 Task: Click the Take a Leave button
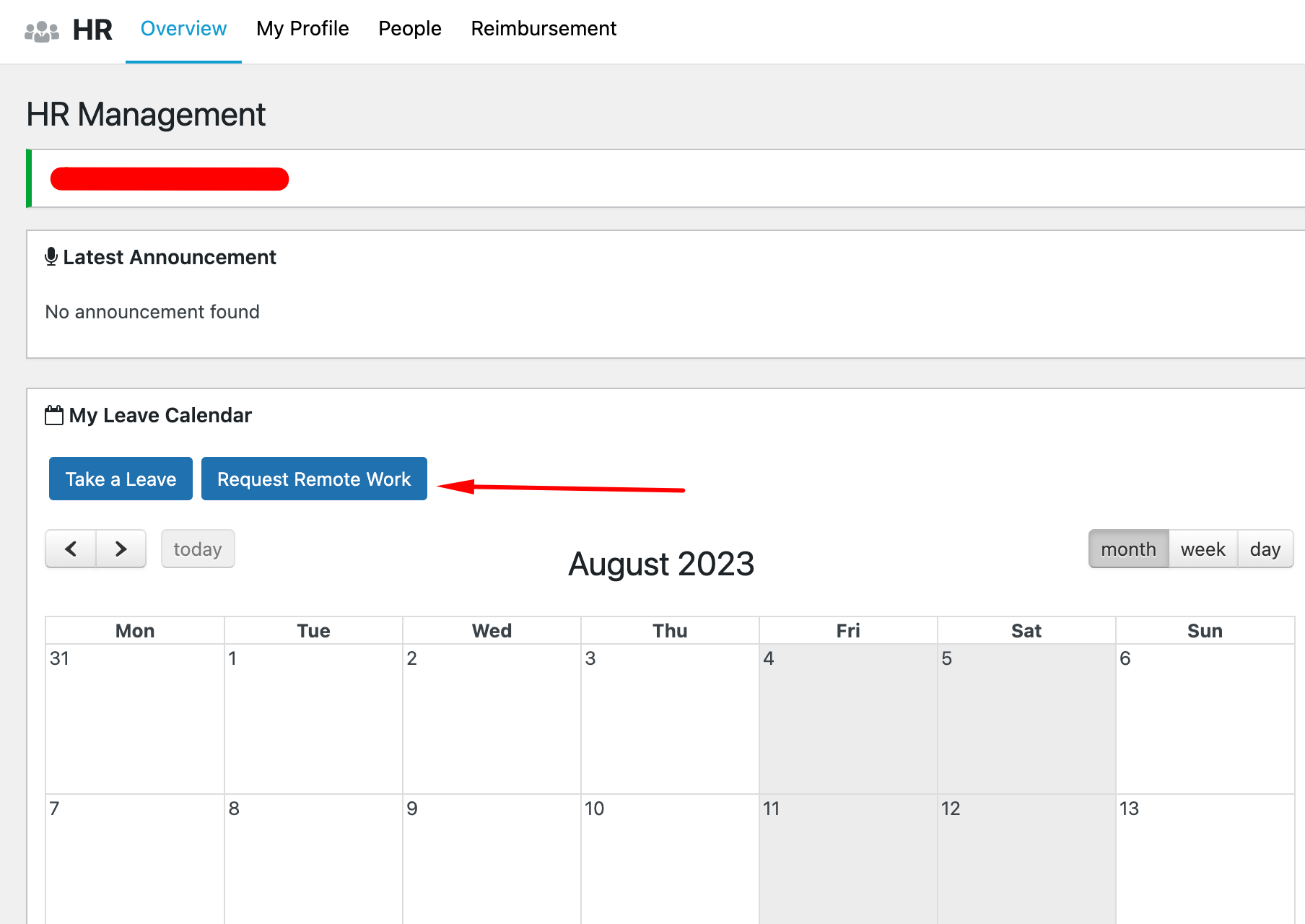click(120, 478)
